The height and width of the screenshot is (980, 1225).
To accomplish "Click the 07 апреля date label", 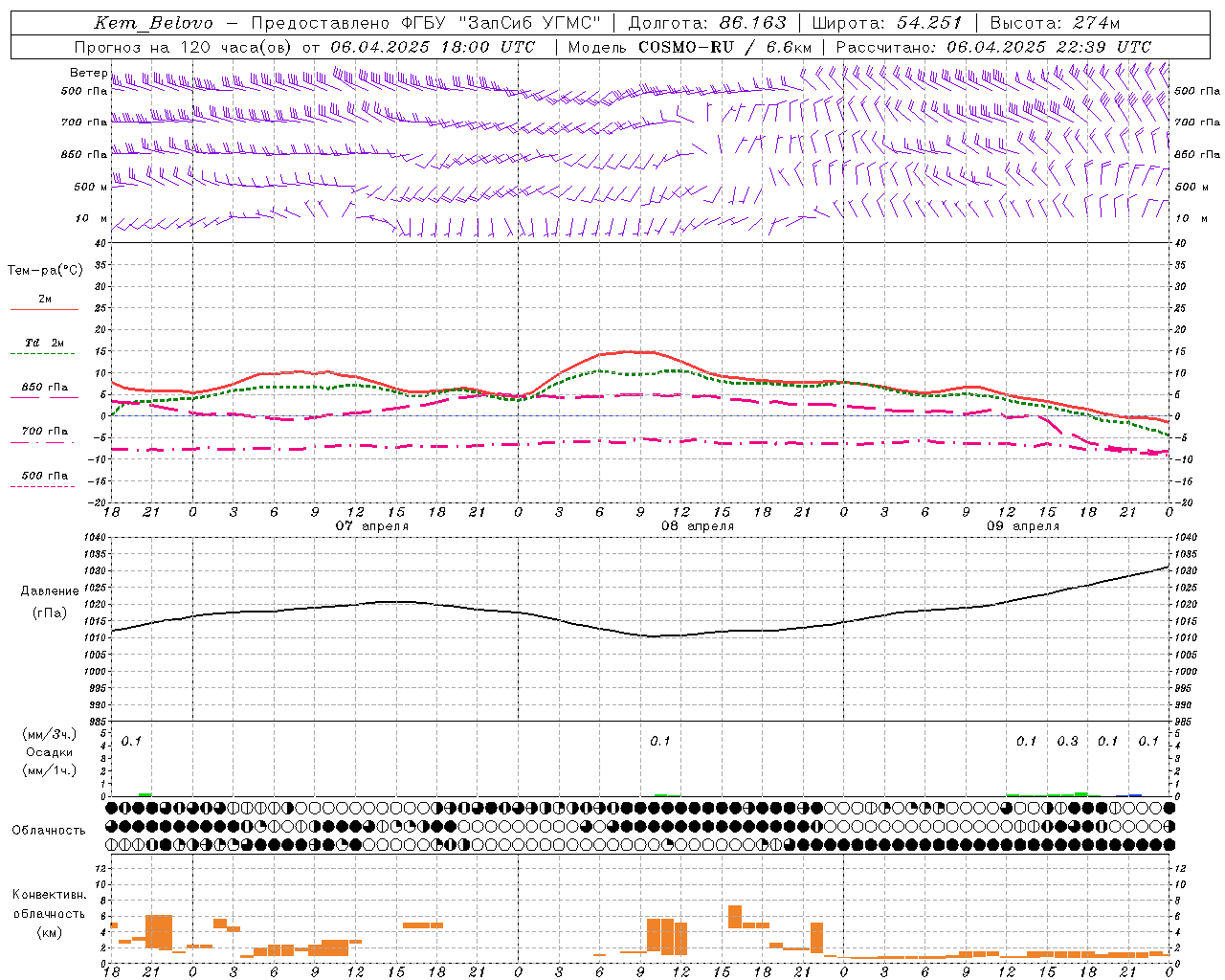I will click(x=371, y=526).
